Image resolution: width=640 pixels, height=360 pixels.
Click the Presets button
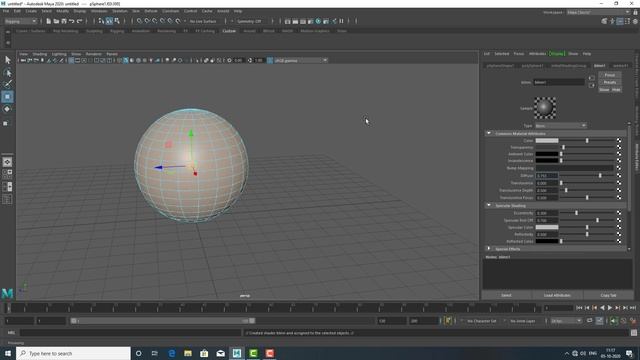coord(609,82)
